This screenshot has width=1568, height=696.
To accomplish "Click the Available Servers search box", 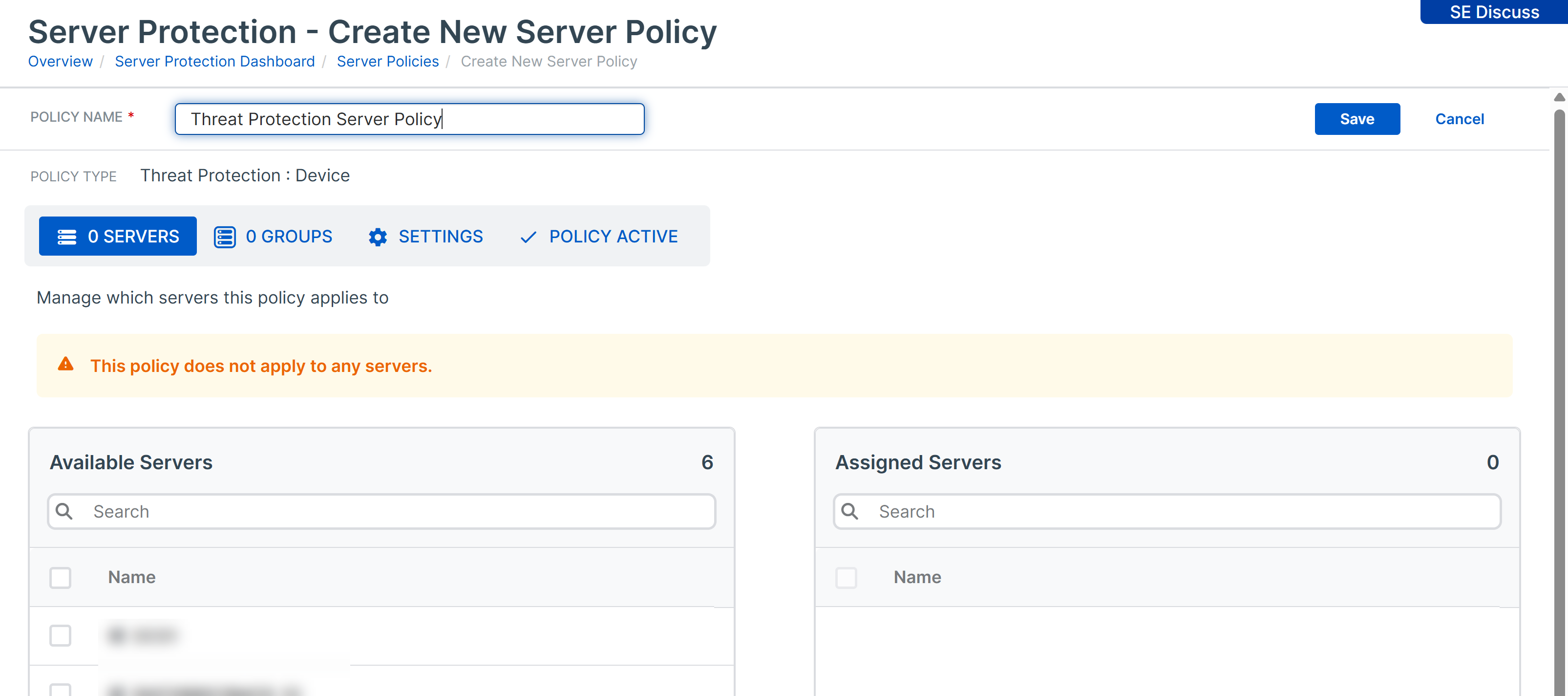I will coord(381,512).
